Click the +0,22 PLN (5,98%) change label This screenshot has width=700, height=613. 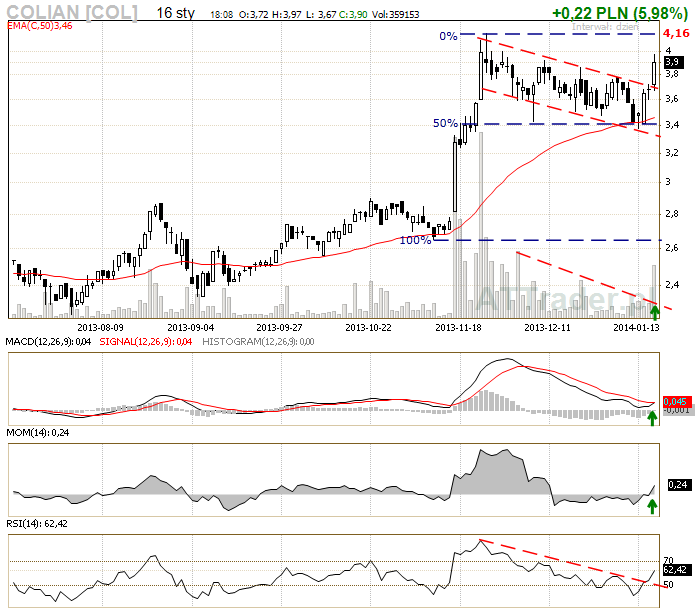620,13
